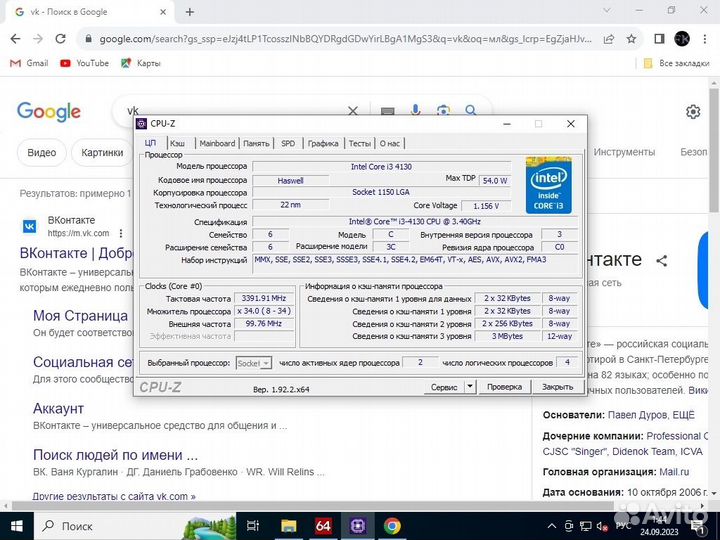Open the Поиск людей по имени sitelink
720x540 pixels.
115,455
